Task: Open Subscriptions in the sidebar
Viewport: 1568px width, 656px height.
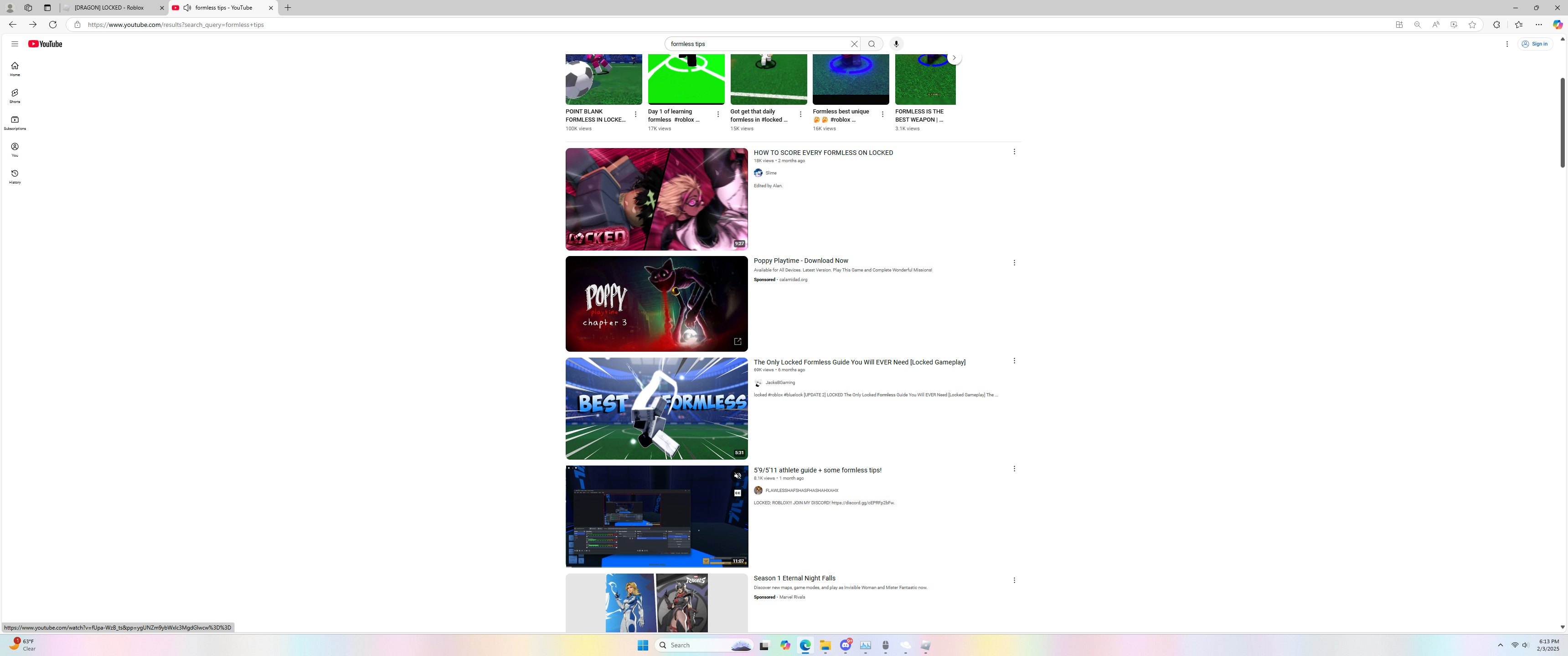Action: 15,122
